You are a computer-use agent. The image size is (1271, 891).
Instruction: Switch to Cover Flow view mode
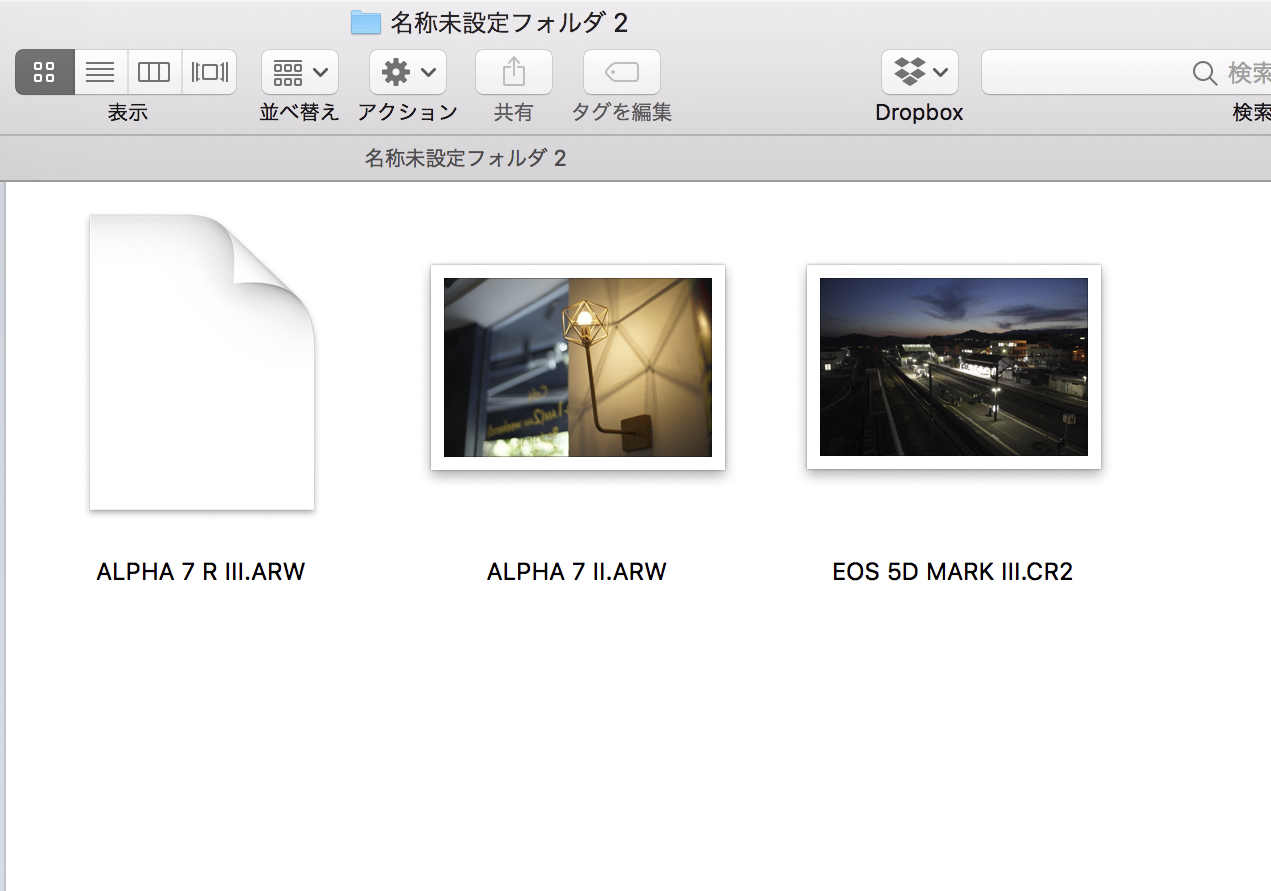(209, 72)
